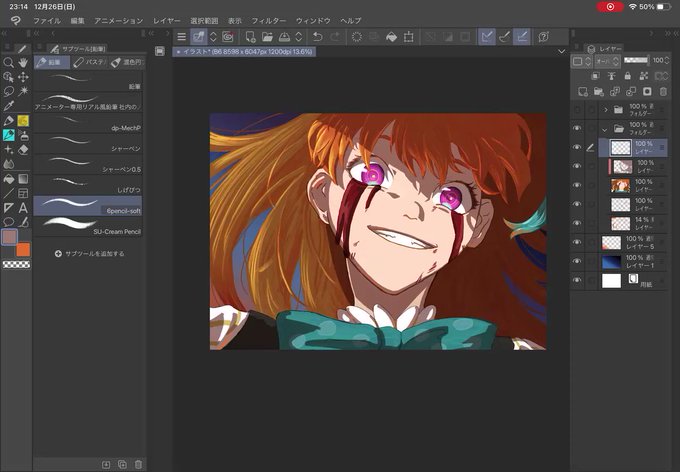This screenshot has height=472, width=680.
Task: Select the Text tool
Action: click(23, 208)
